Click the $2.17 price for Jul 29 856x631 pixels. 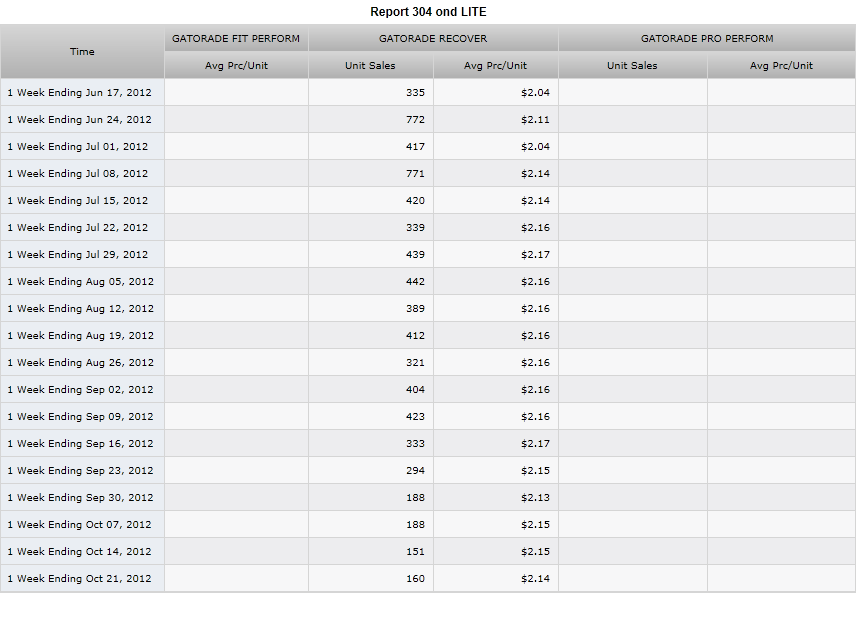[x=496, y=254]
